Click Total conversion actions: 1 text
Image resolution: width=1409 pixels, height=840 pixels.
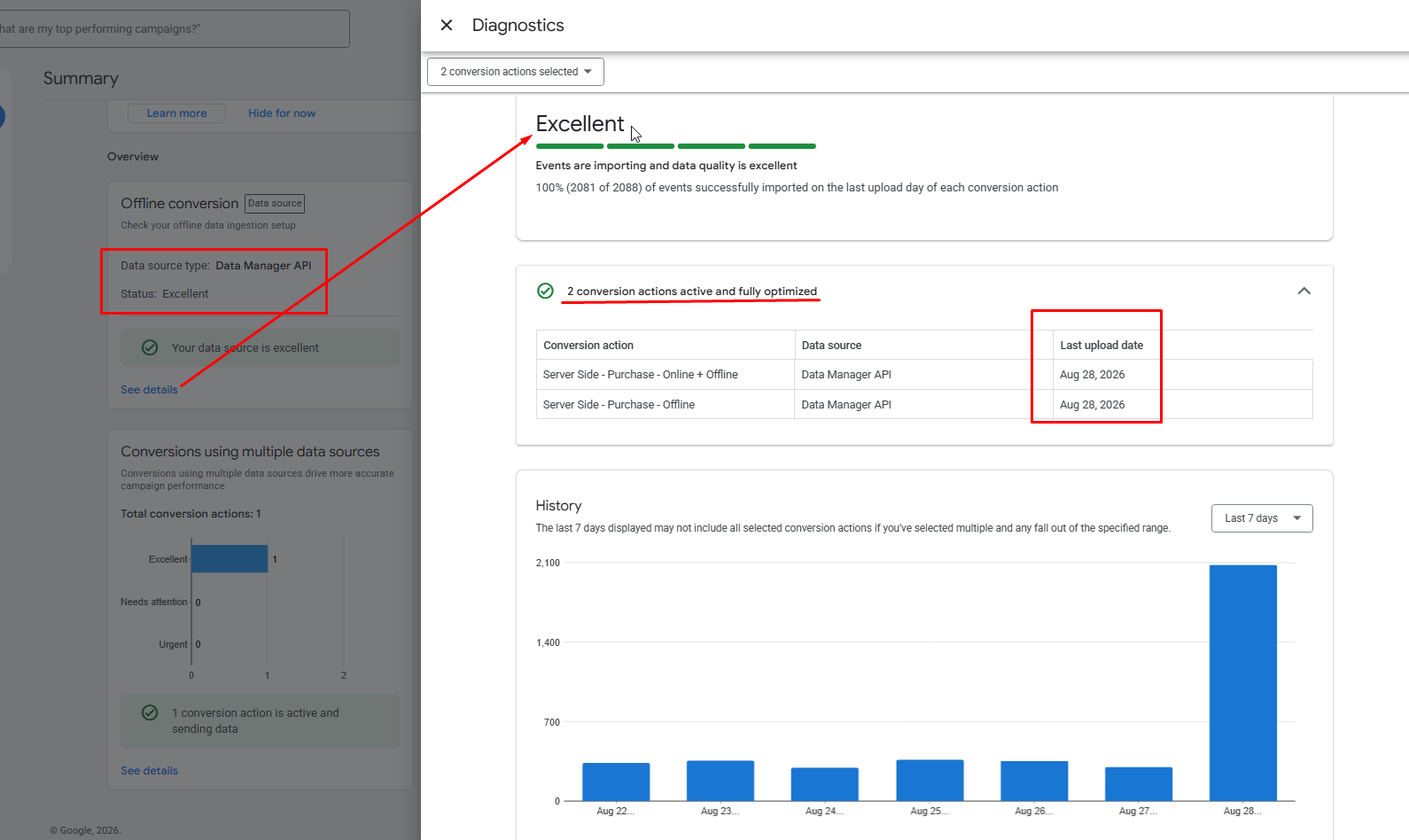191,514
